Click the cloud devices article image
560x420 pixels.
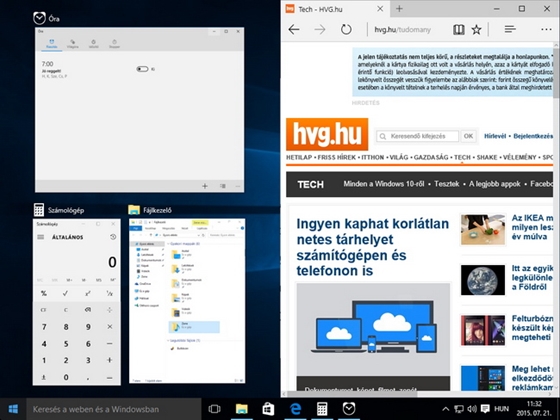373,329
